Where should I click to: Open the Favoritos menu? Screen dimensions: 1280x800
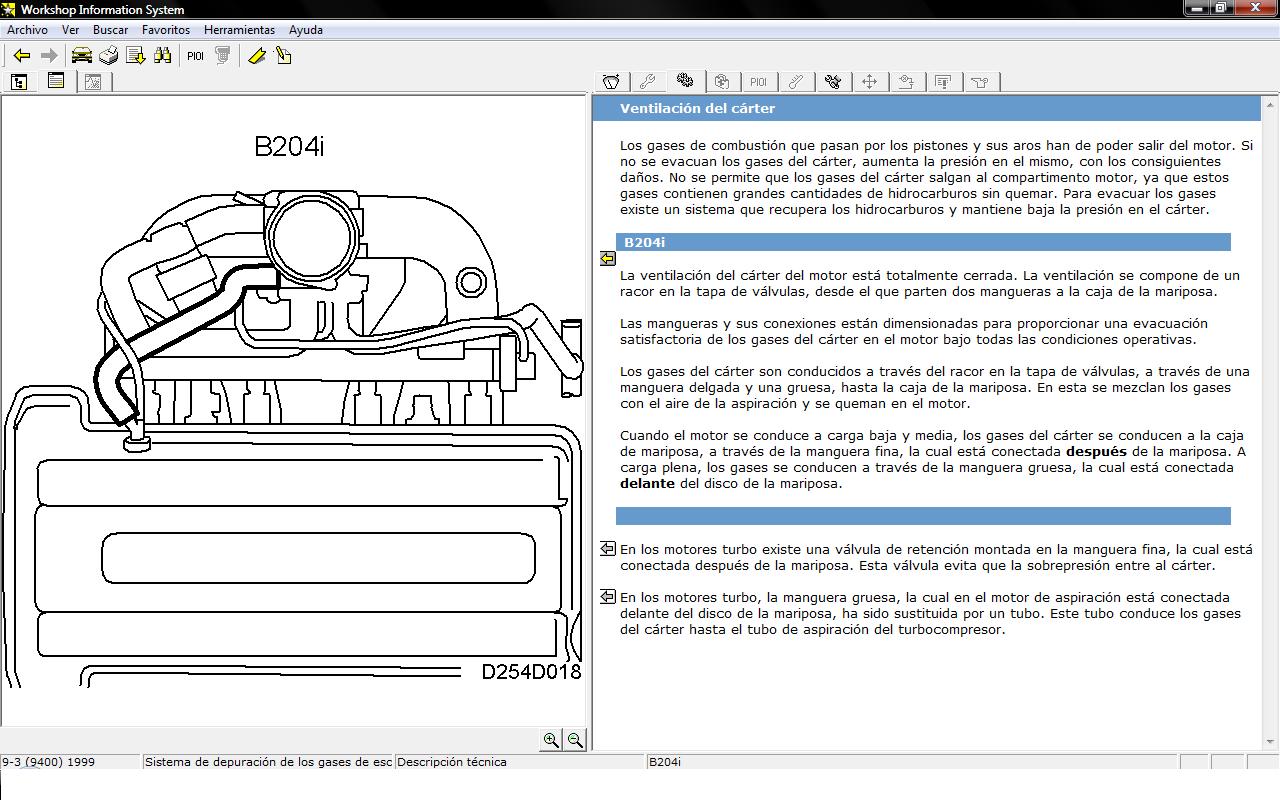[x=166, y=30]
